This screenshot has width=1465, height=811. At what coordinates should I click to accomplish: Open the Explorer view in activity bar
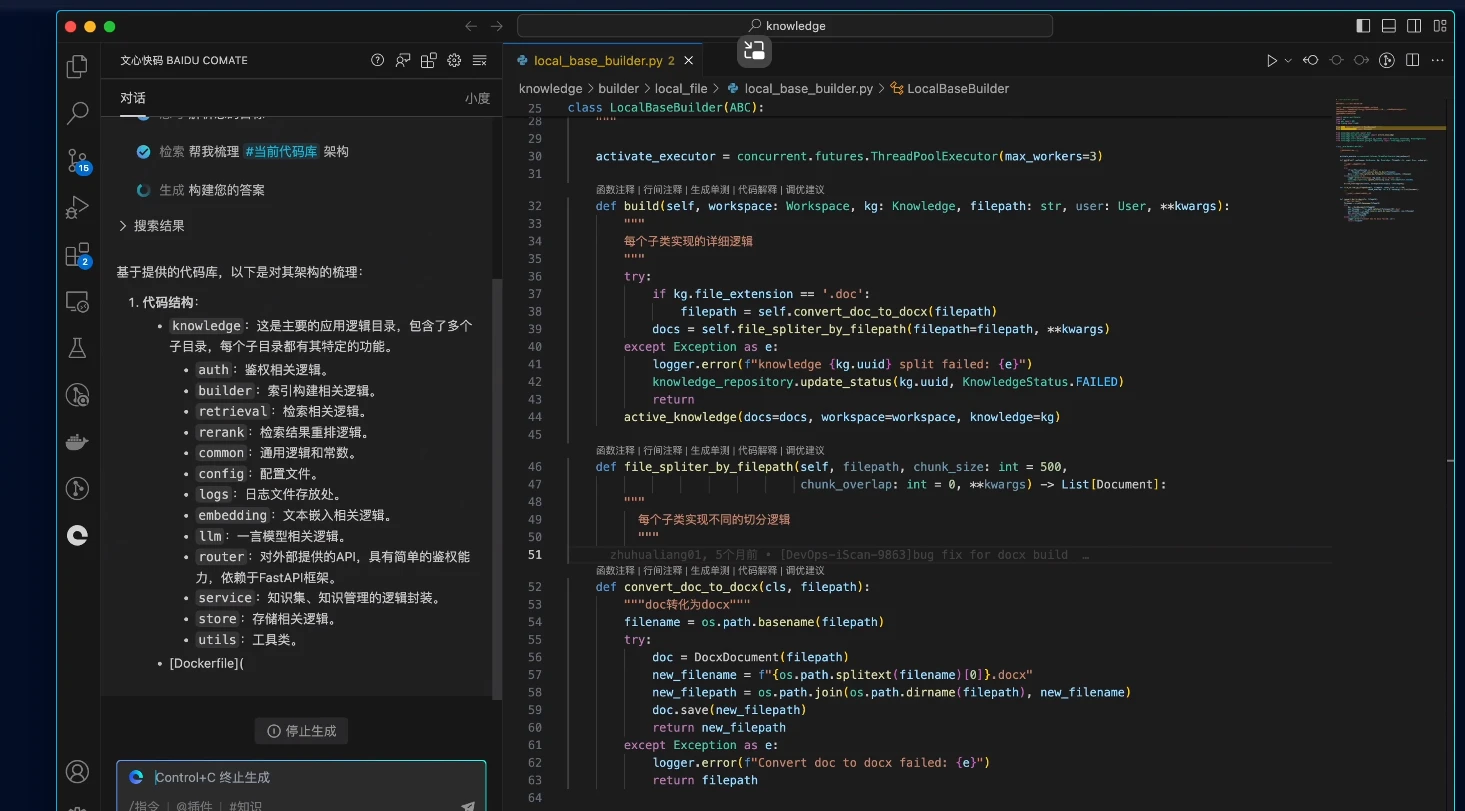pyautogui.click(x=77, y=67)
